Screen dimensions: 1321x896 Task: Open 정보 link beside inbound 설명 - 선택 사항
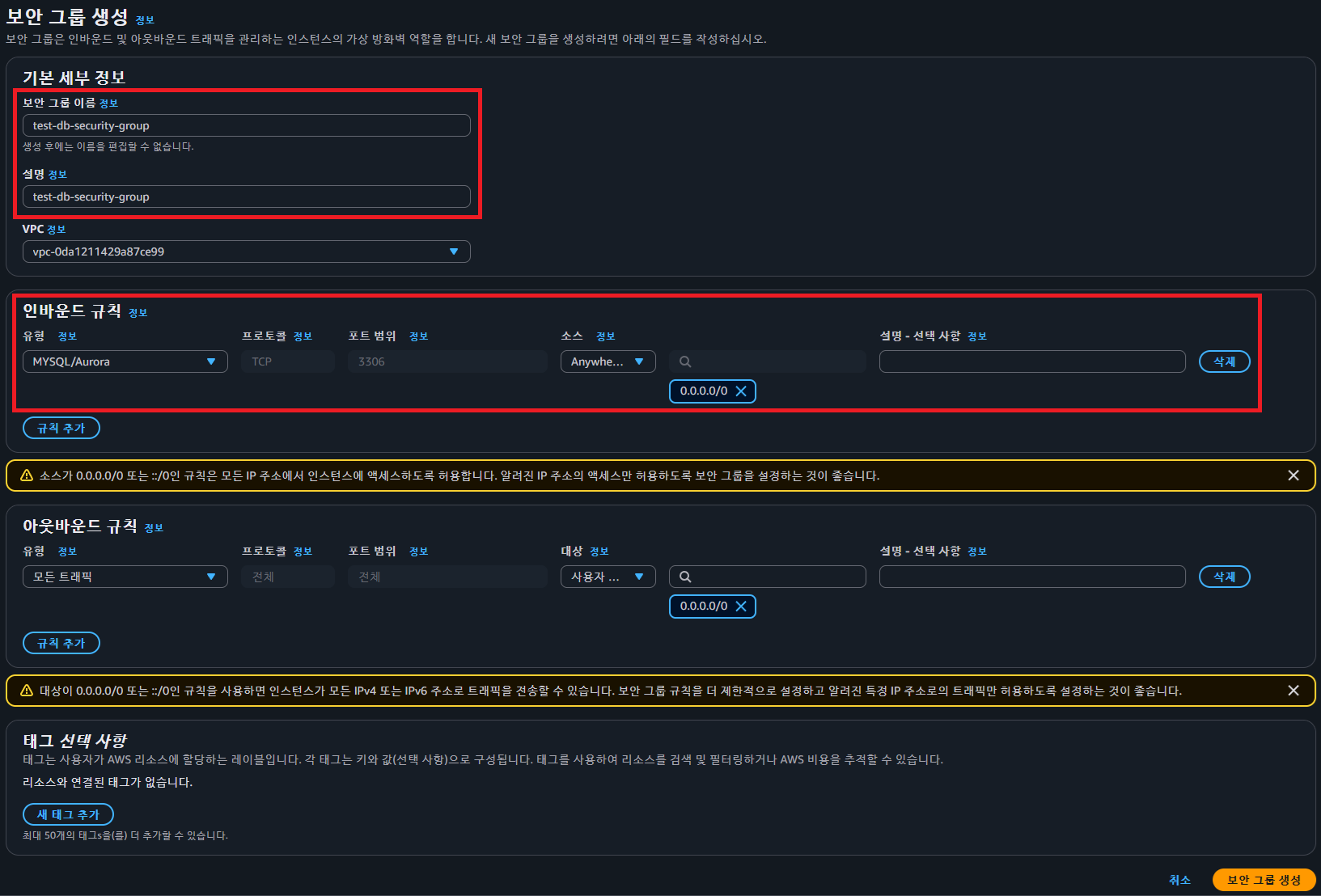[977, 336]
